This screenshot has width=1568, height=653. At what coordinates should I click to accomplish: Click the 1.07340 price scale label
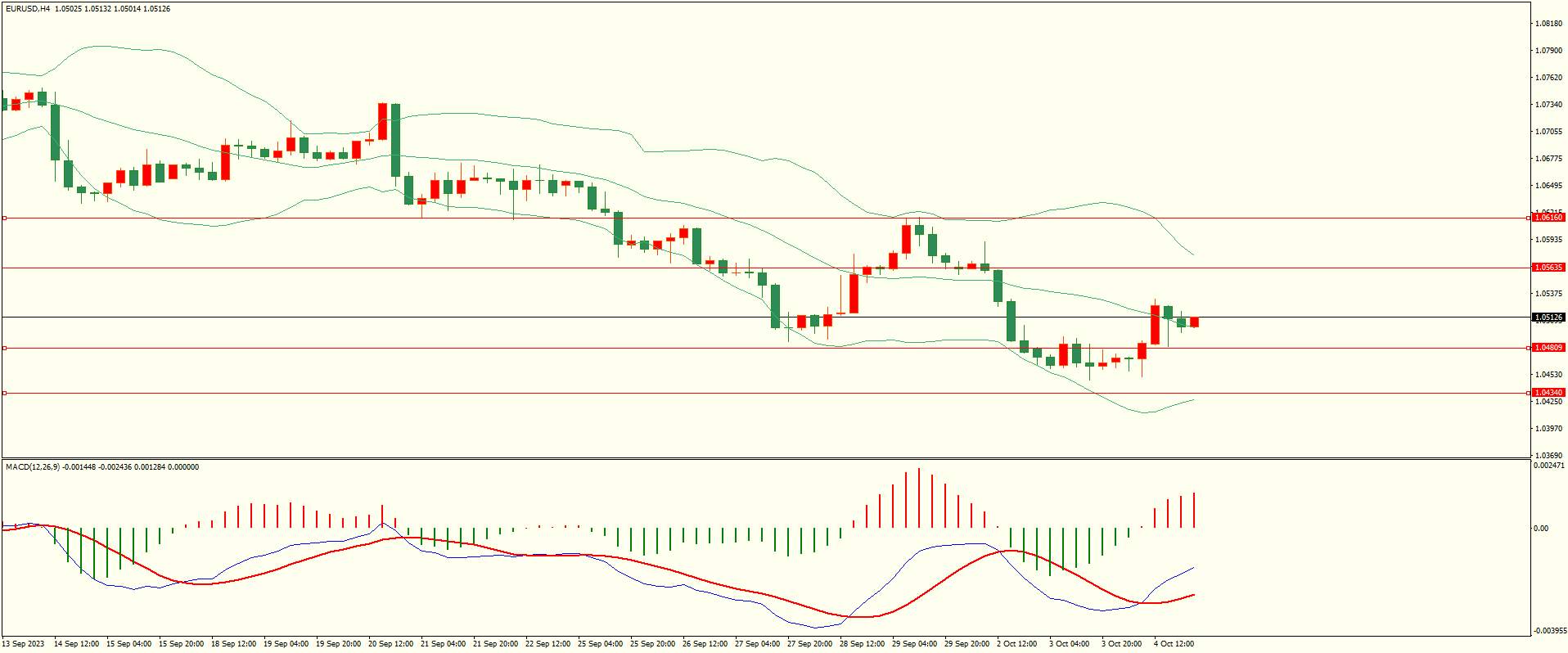(1548, 105)
